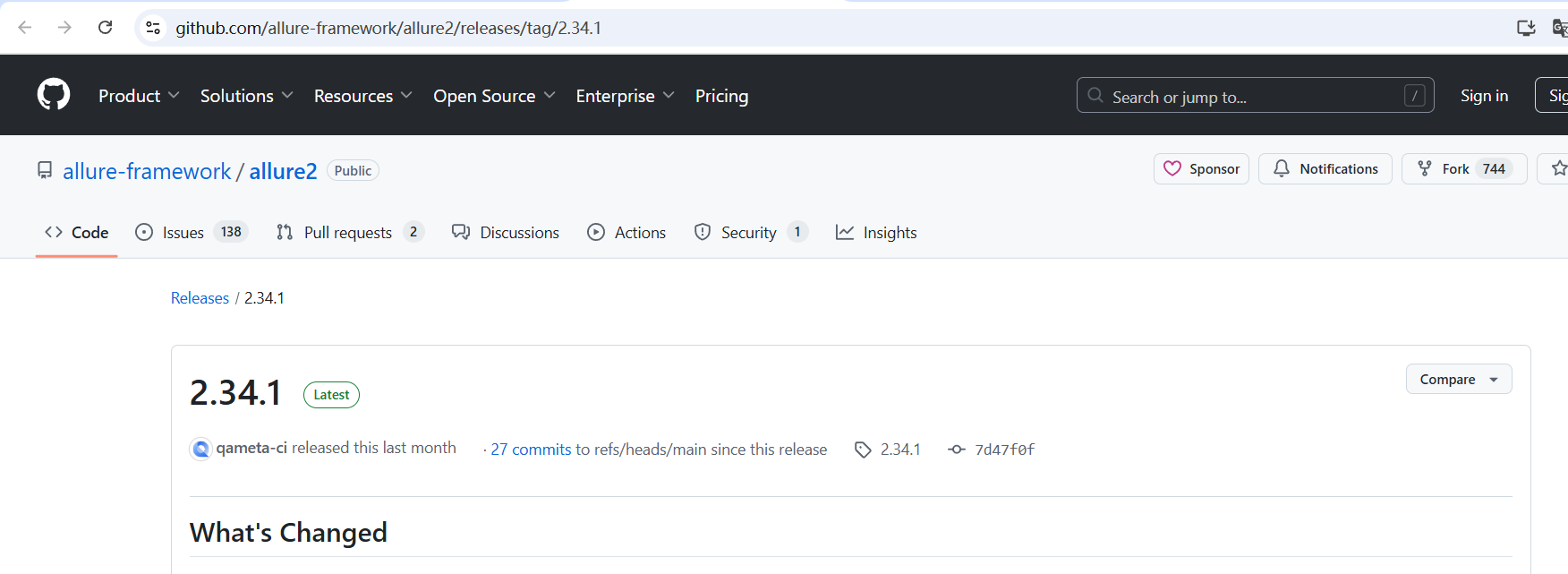1568x574 pixels.
Task: Click Sign in
Action: (x=1484, y=96)
